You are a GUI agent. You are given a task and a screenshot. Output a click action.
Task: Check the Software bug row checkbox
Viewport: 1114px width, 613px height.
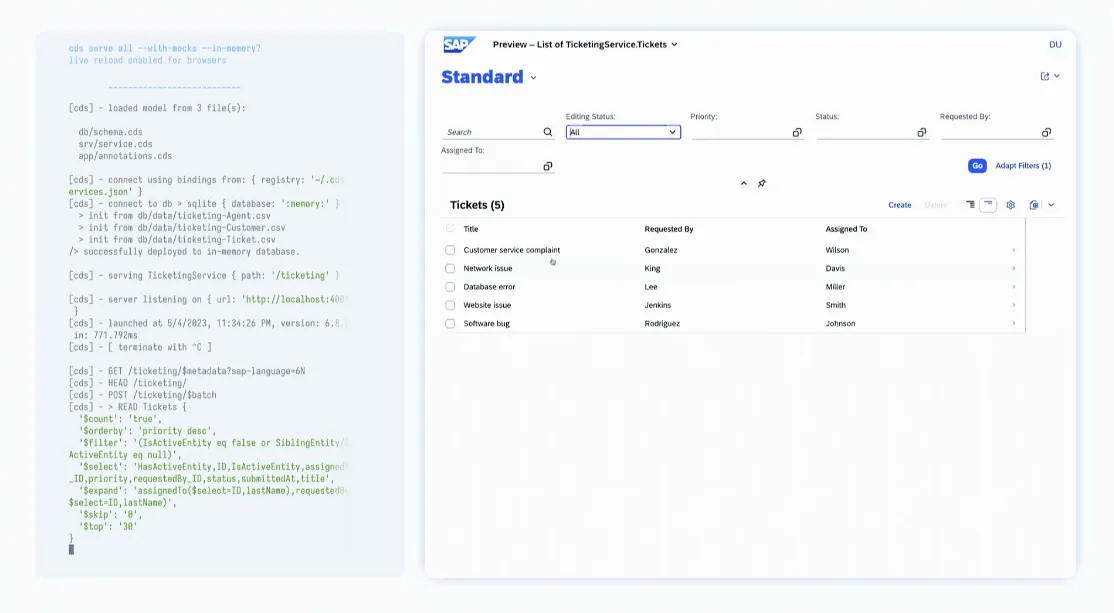click(450, 323)
